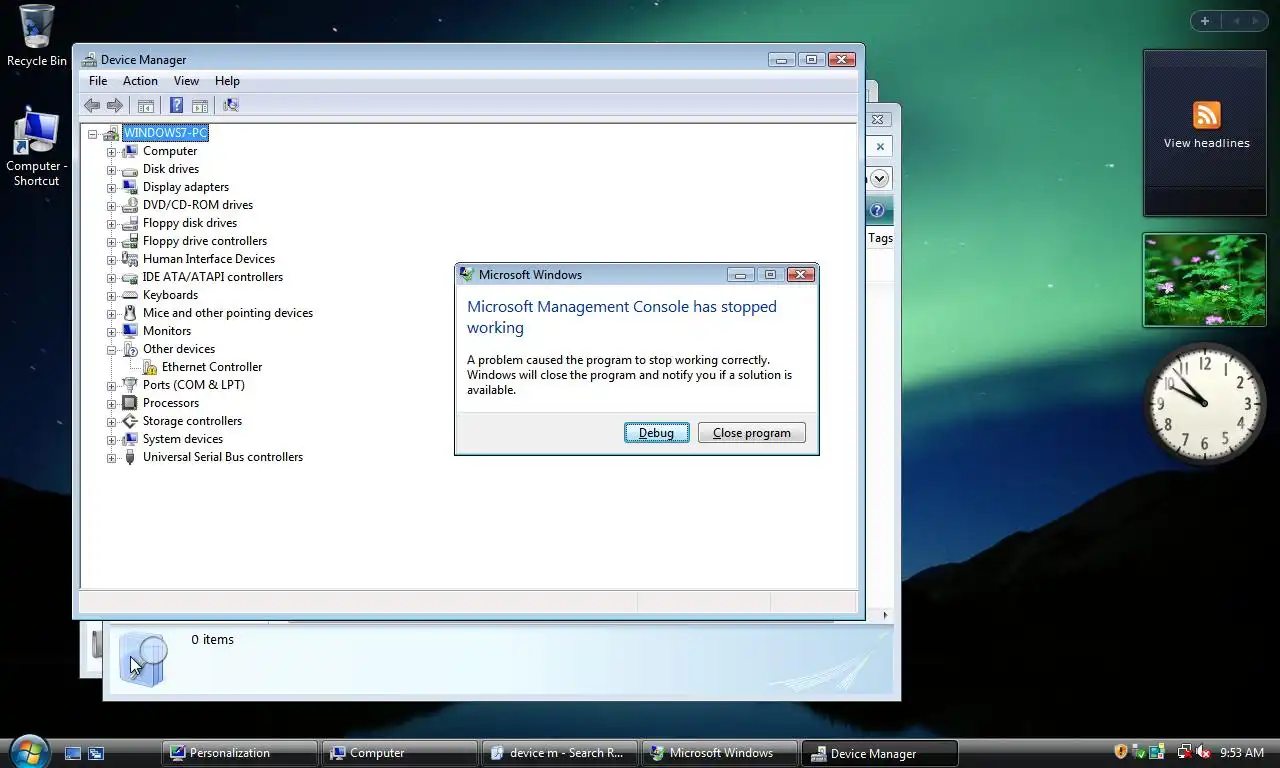Viewport: 1280px width, 768px height.
Task: Open the Computer - Shortcut desktop icon
Action: click(36, 133)
